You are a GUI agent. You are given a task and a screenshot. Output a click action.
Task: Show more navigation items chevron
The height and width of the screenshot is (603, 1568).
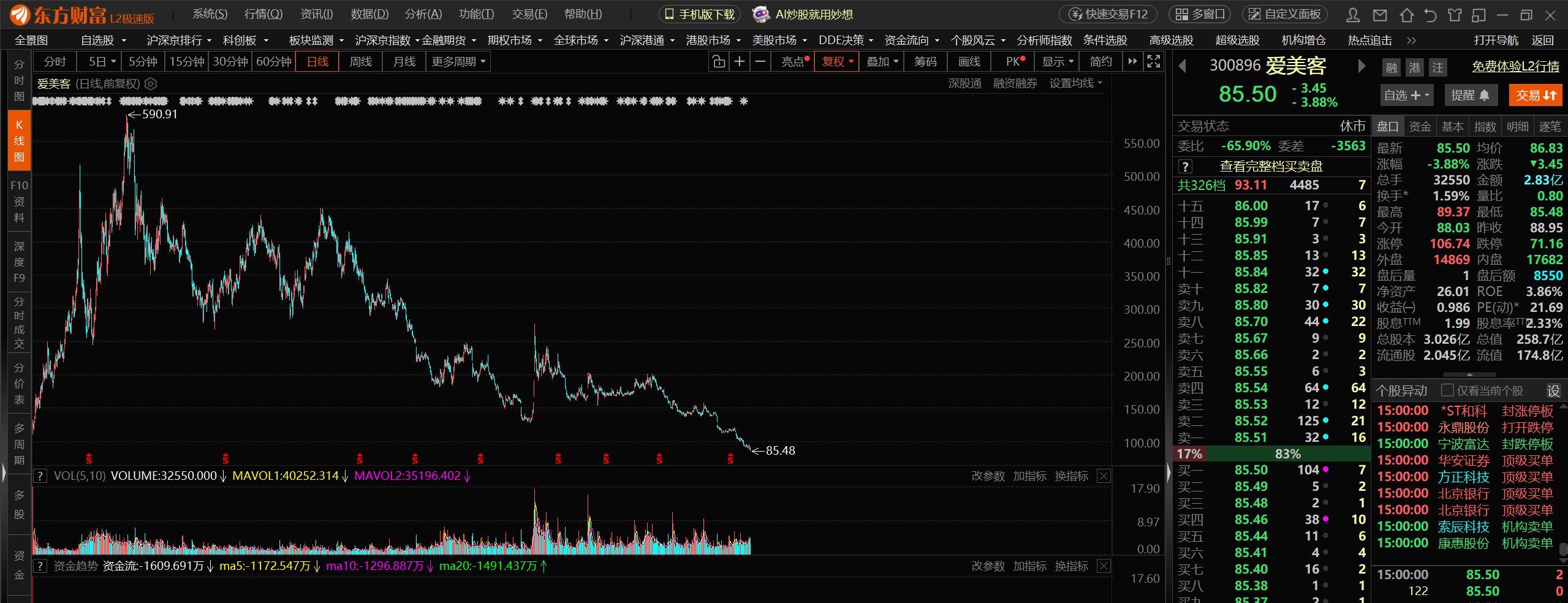click(x=1412, y=40)
